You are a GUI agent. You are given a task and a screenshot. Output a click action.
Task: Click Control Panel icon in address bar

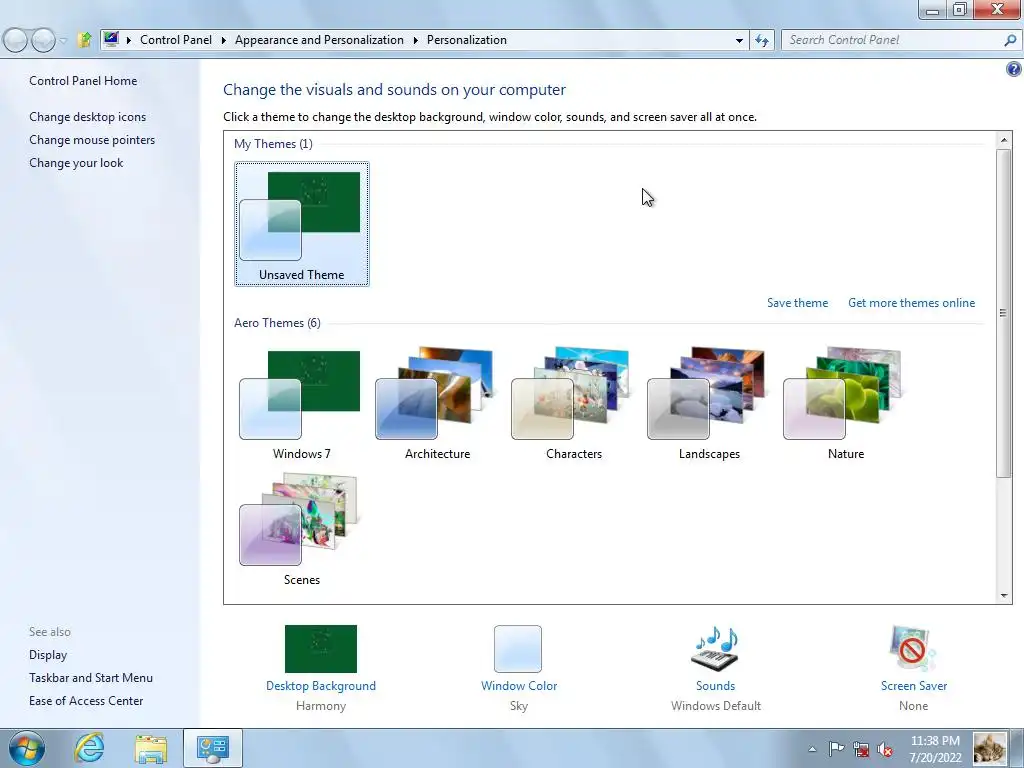tap(111, 39)
